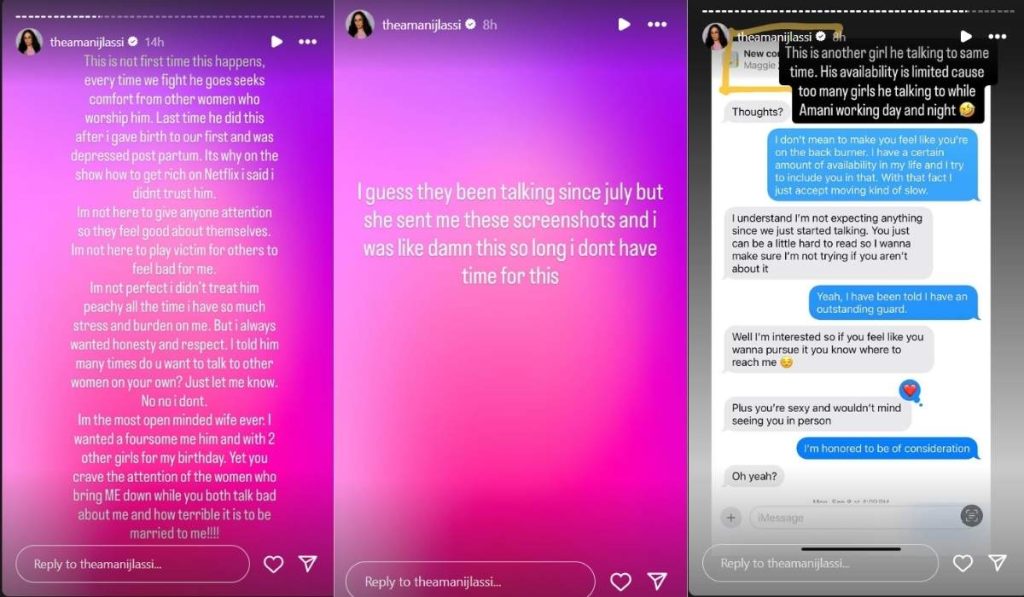Open three-dot menu on the middle story
This screenshot has width=1024, height=597.
[657, 25]
